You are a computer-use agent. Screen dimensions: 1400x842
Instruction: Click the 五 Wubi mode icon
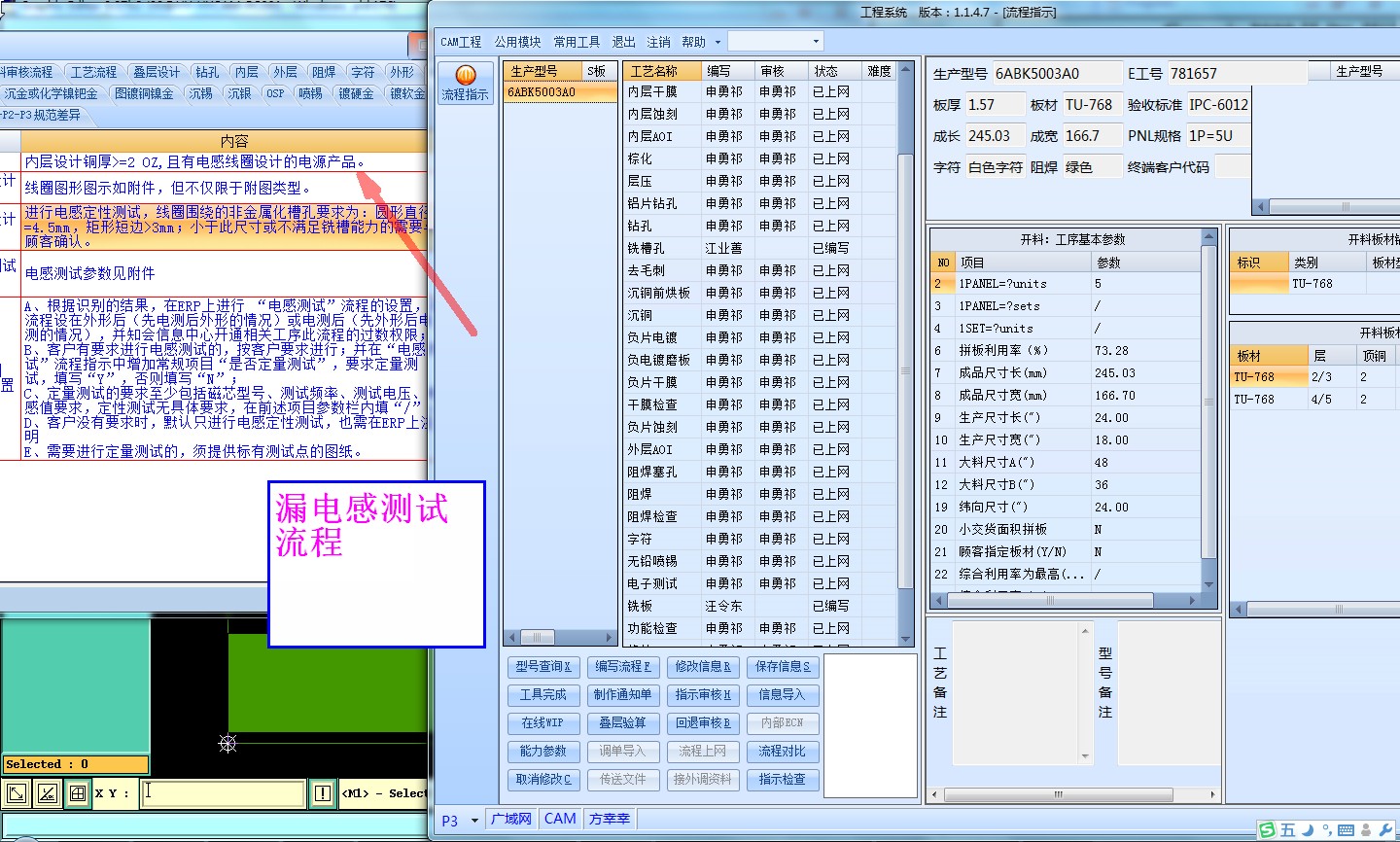pos(1287,830)
